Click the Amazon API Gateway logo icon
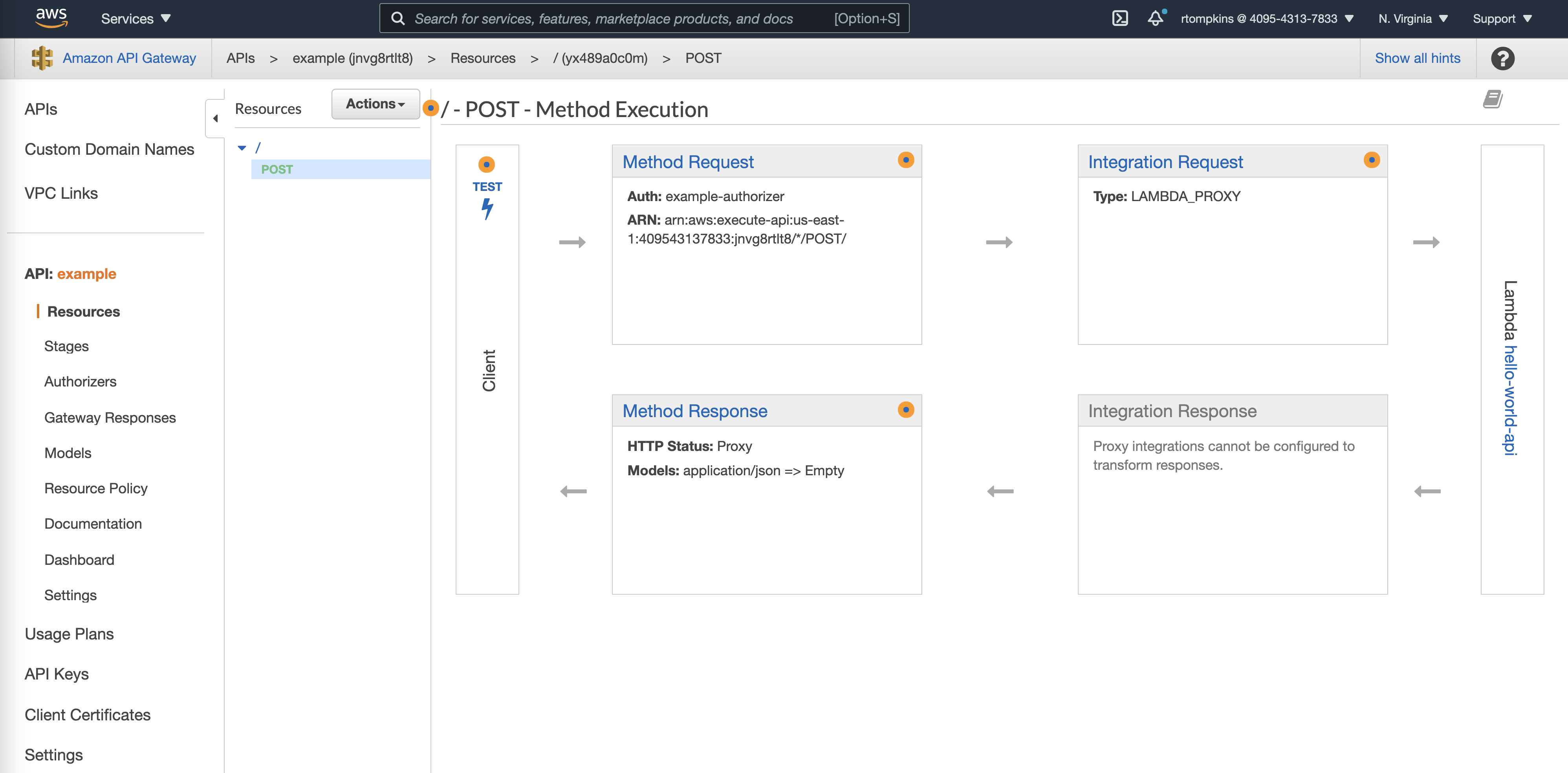Screen dimensions: 1568x773 coord(42,58)
